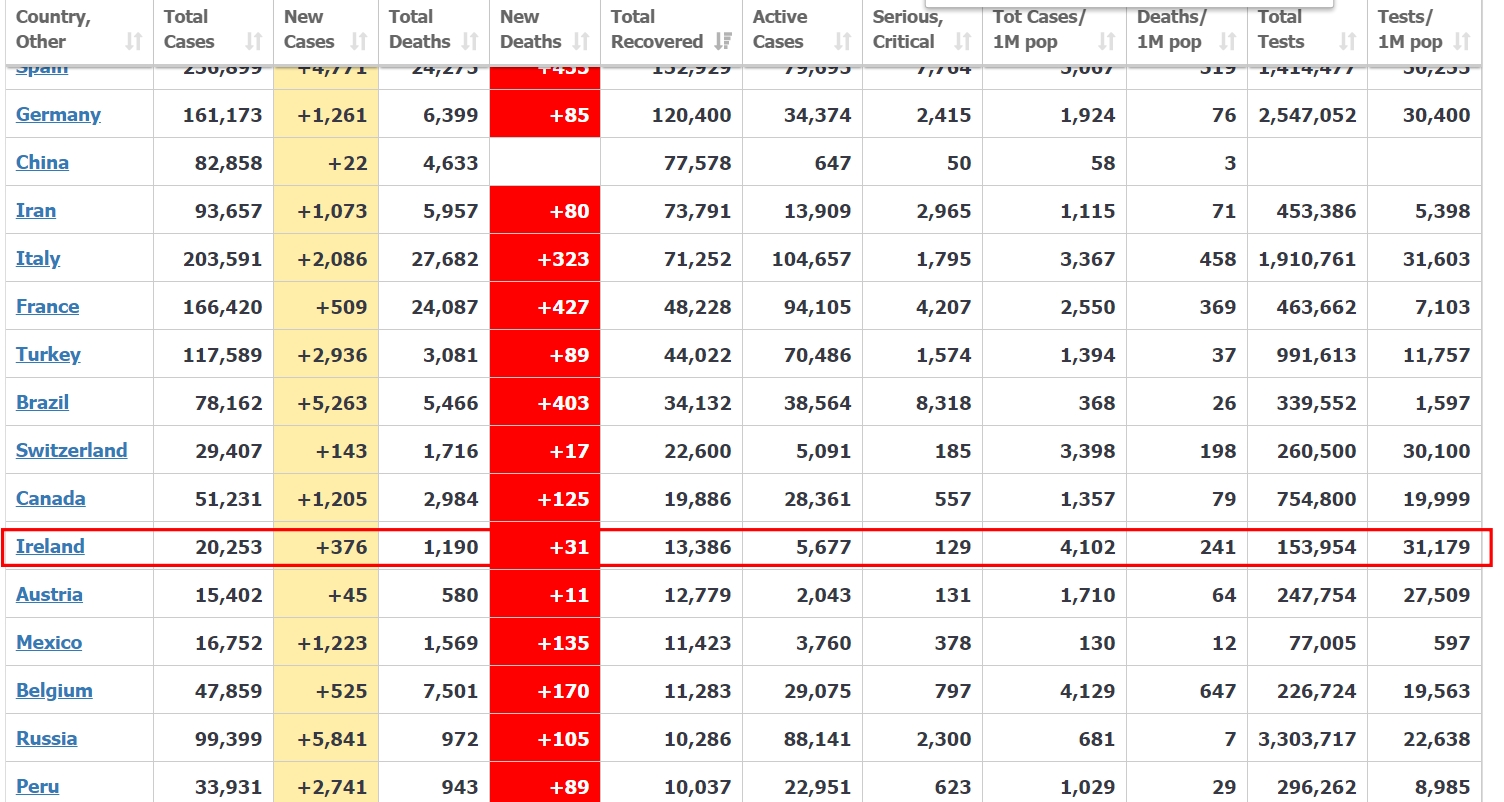Click Serious, Critical sort arrows
1504x802 pixels.
click(963, 42)
